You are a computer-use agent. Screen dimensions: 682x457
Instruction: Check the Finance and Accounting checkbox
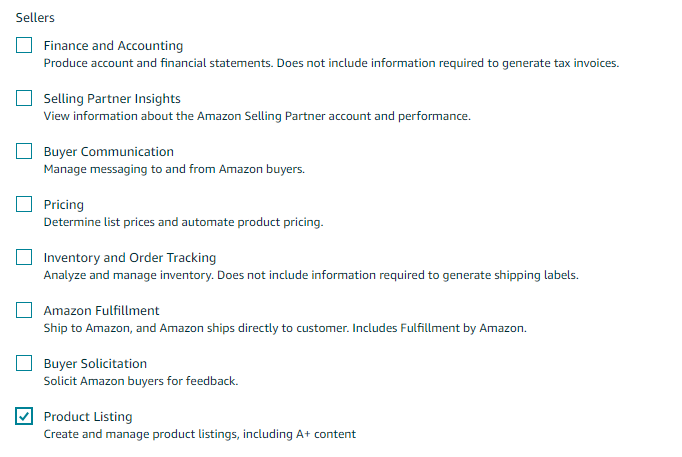24,45
